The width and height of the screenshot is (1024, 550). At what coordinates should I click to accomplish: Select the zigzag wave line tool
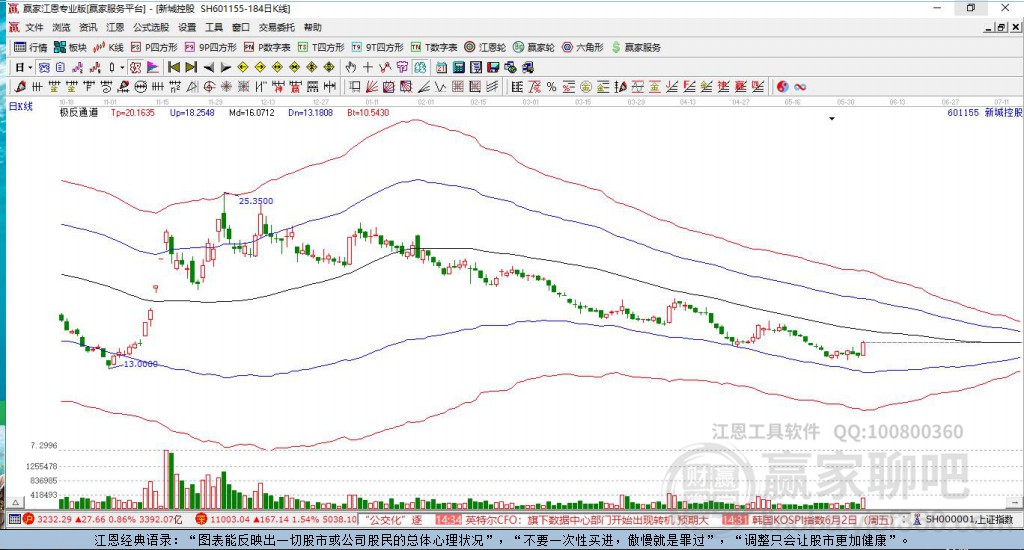[441, 87]
